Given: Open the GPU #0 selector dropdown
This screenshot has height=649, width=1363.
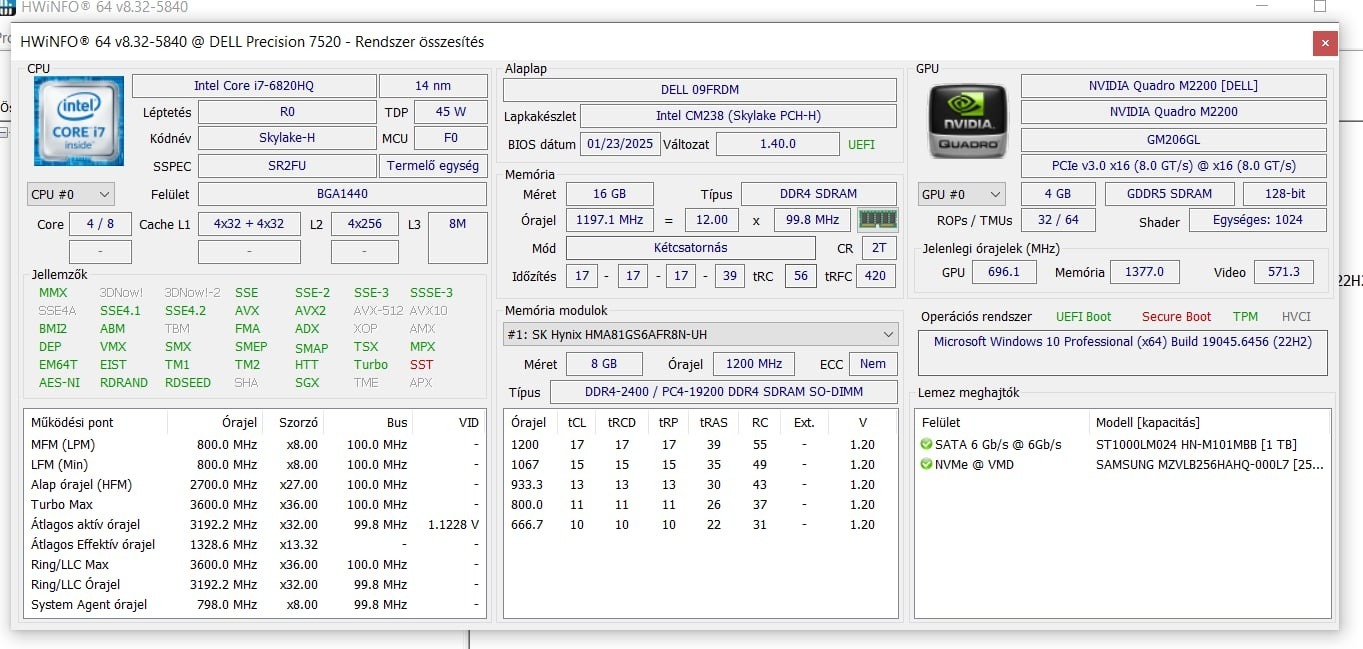Looking at the screenshot, I should [961, 194].
